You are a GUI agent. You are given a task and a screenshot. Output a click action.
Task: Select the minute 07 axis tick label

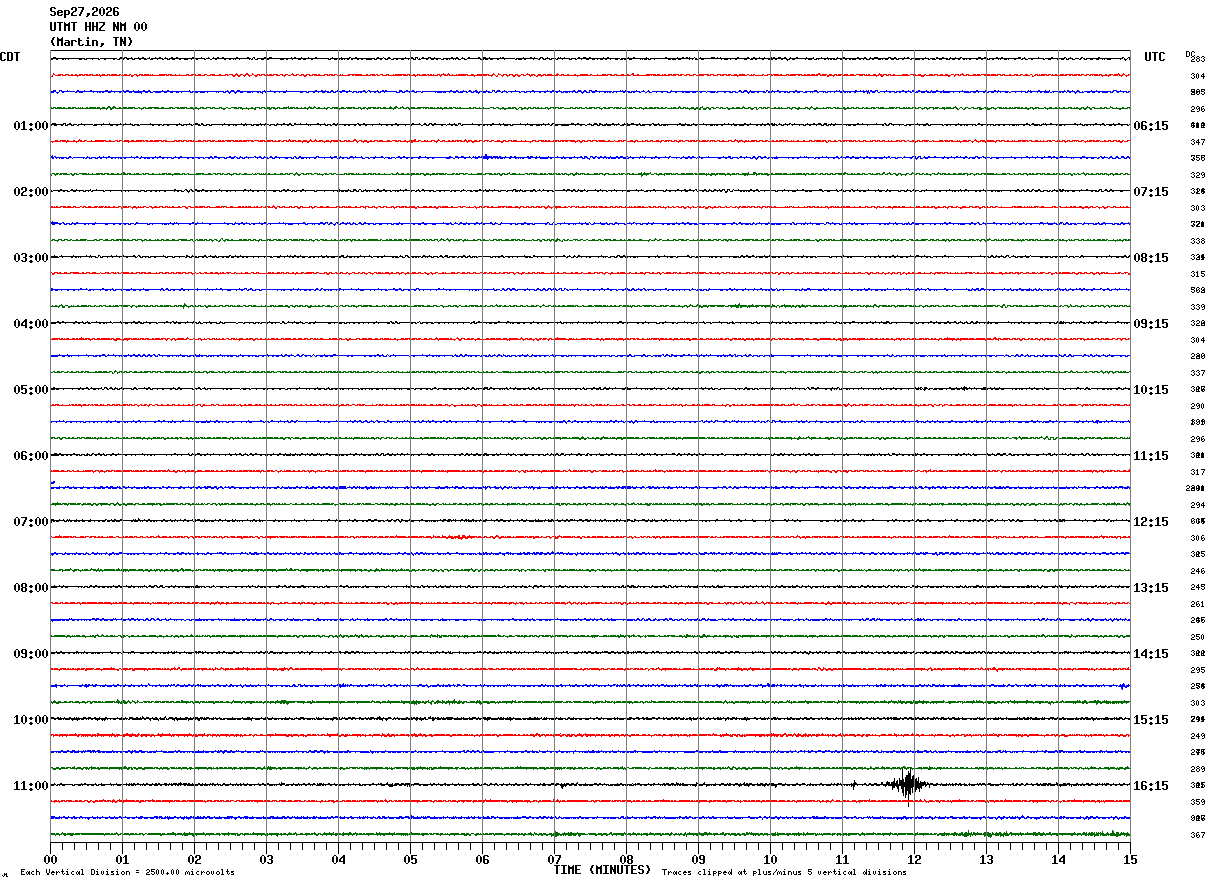point(554,859)
